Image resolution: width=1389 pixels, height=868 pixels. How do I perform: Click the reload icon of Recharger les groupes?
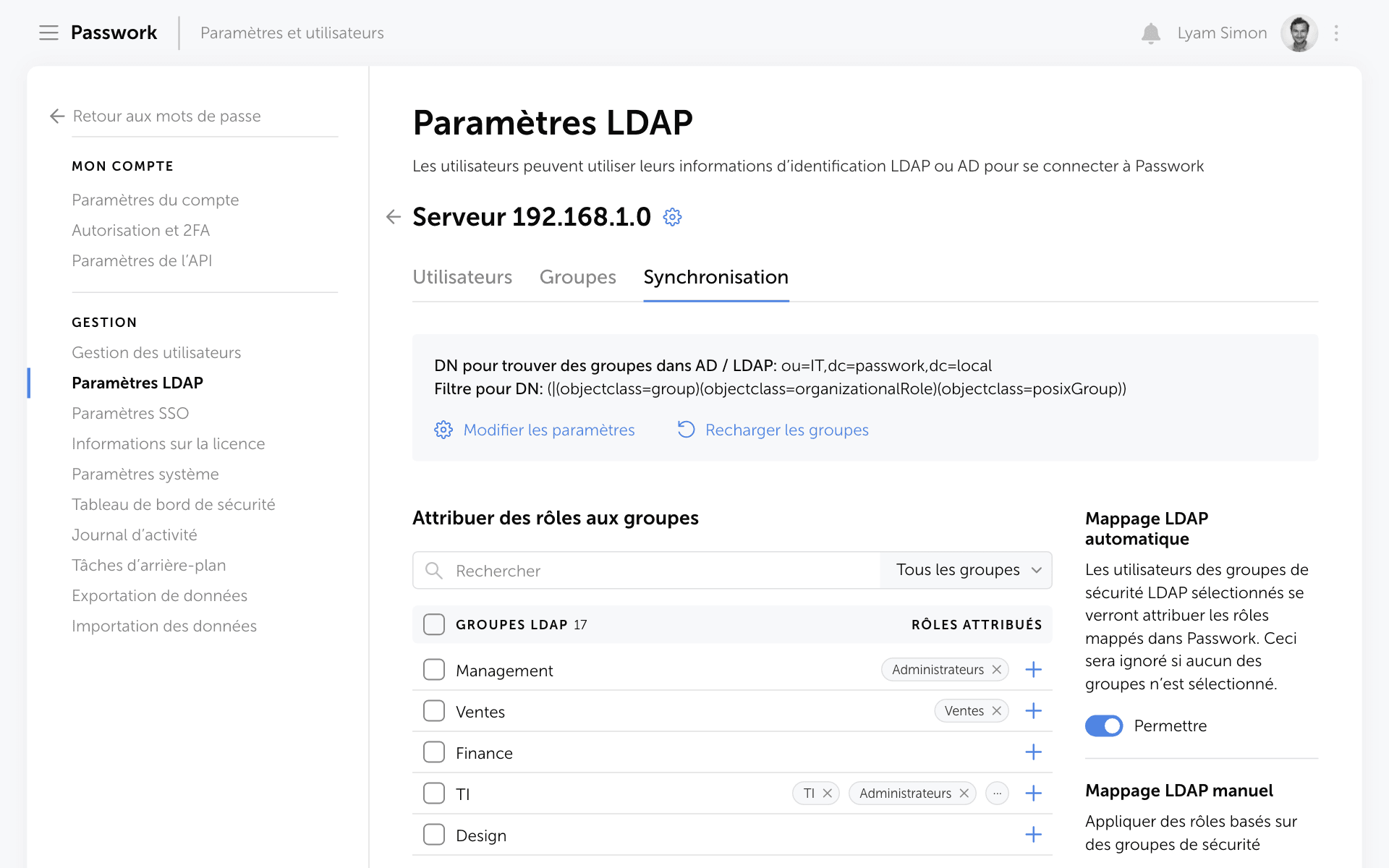coord(686,430)
